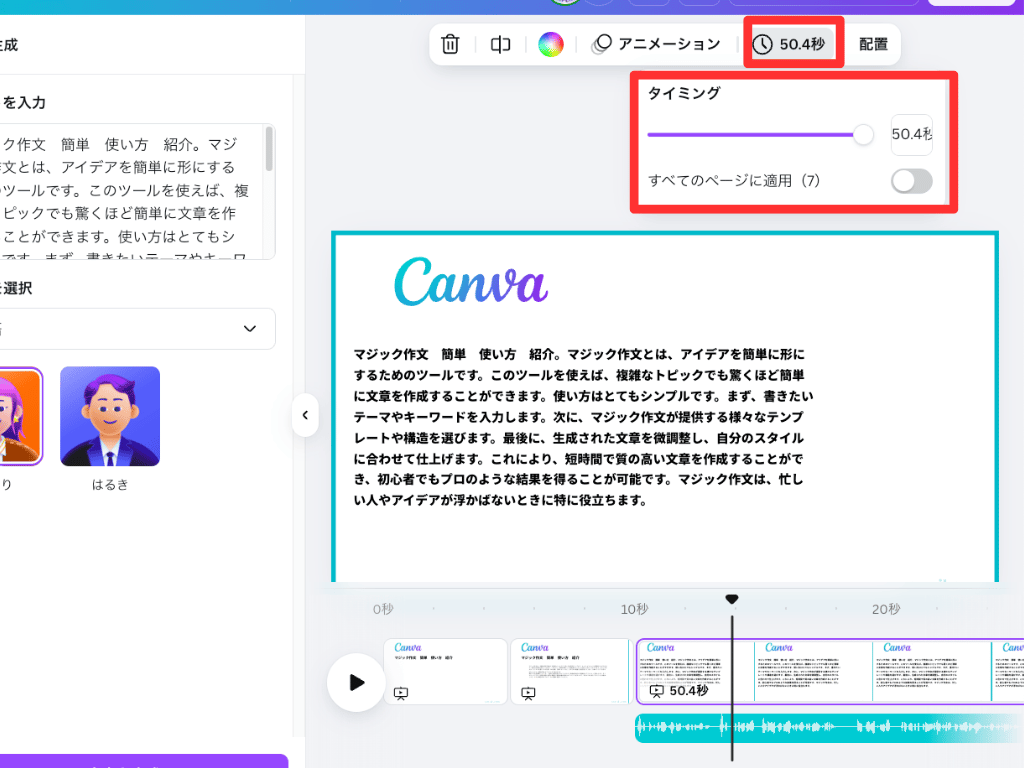Image resolution: width=1024 pixels, height=768 pixels.
Task: Click the タイミング slider handle
Action: coord(863,135)
